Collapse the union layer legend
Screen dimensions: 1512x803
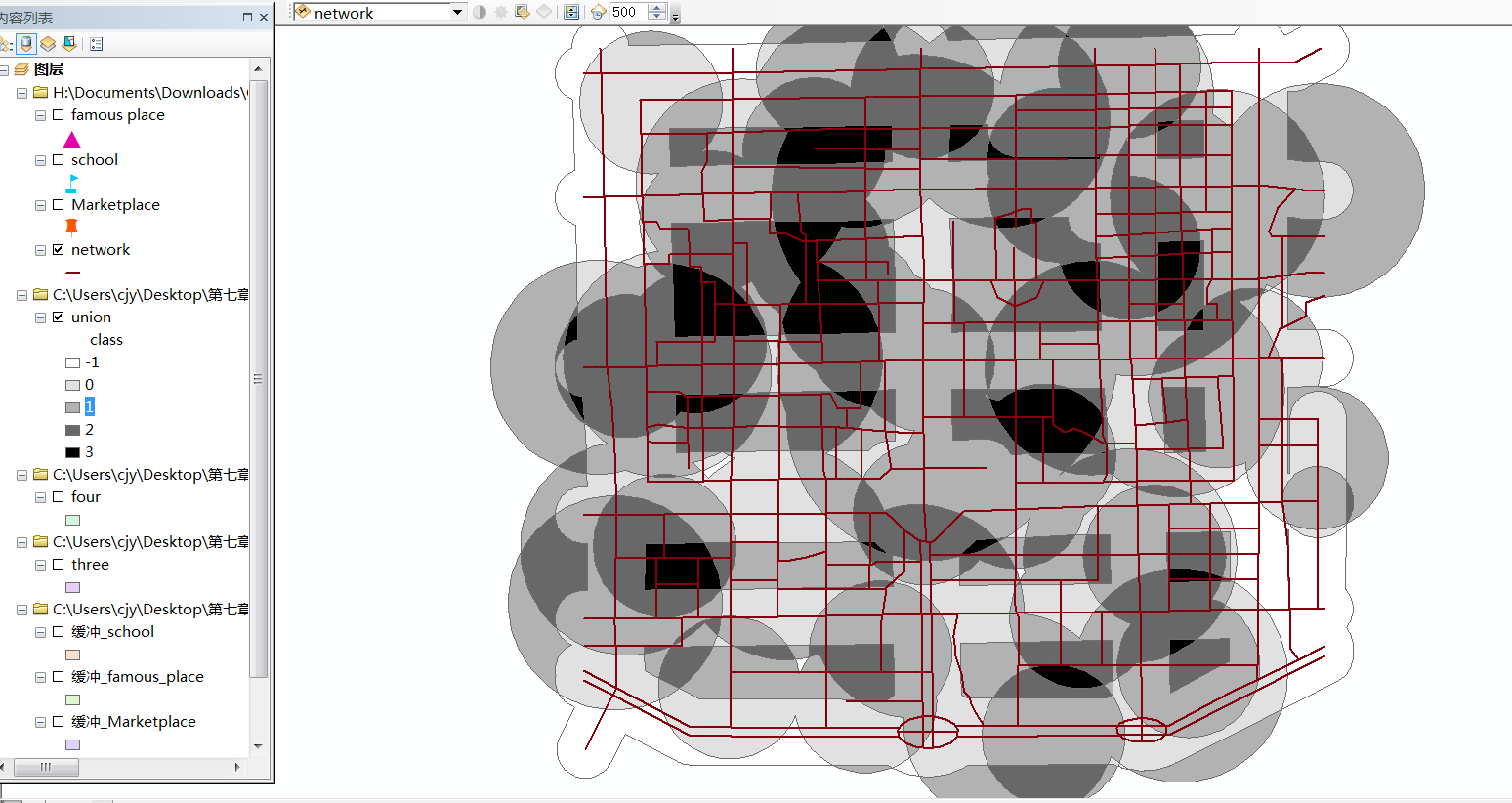tap(40, 317)
